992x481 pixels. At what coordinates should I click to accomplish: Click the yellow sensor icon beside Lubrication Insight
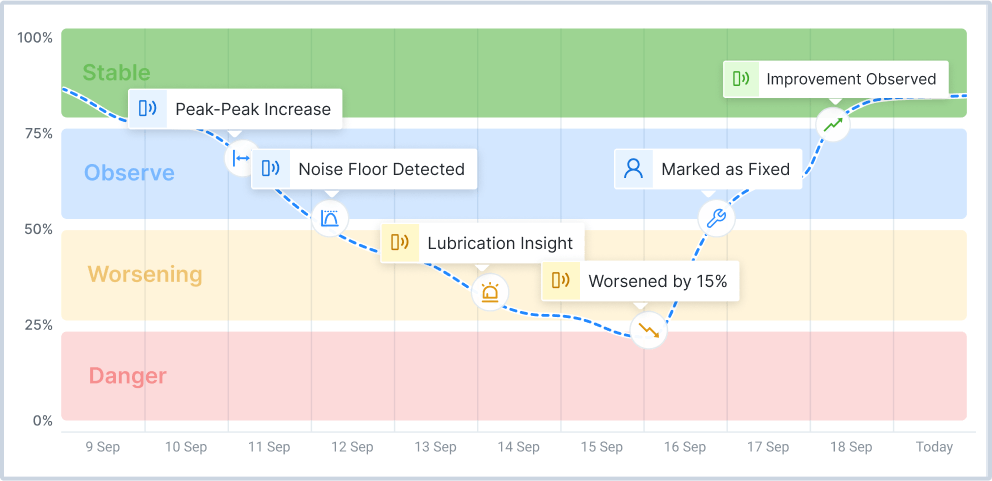[x=400, y=243]
